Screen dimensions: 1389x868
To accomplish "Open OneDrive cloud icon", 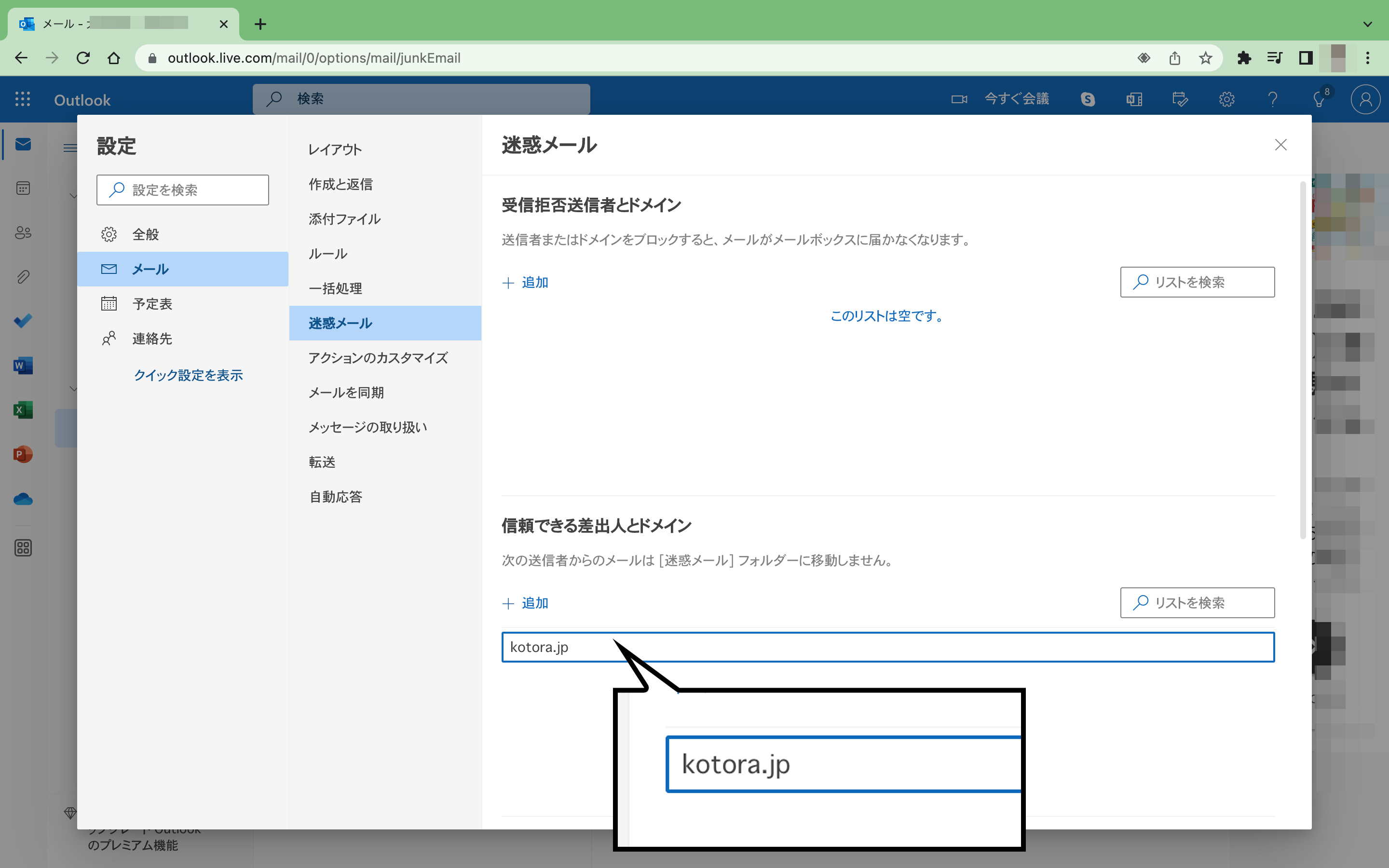I will 23,499.
